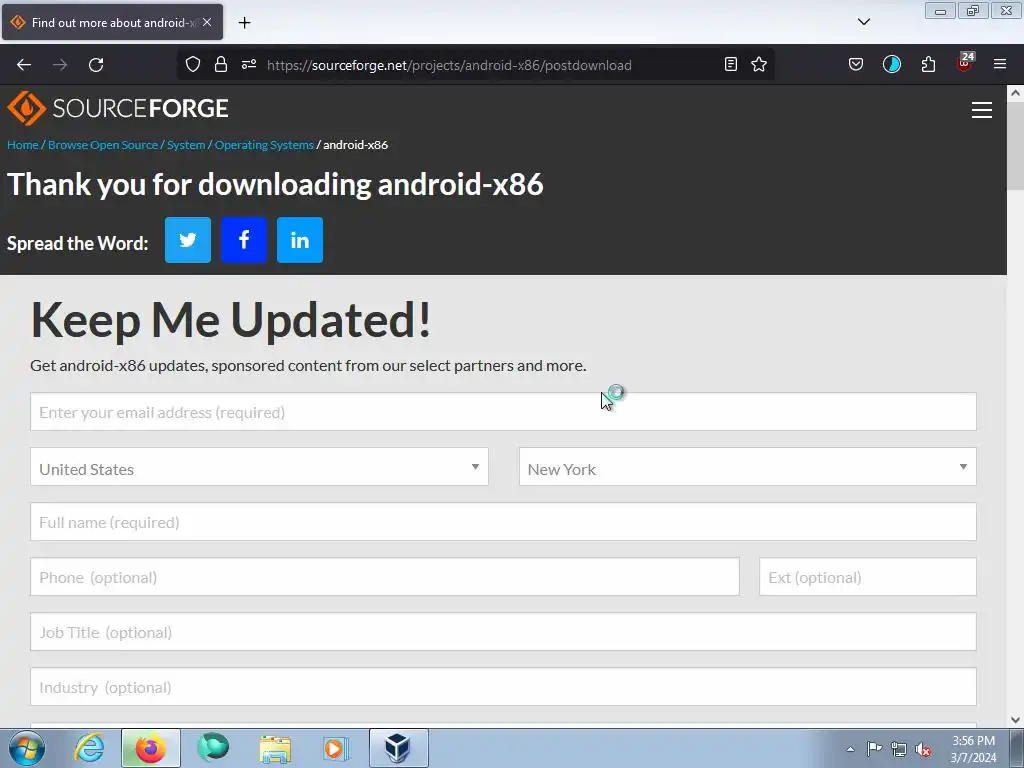Image resolution: width=1024 pixels, height=768 pixels.
Task: Open Pocket save icon
Action: tap(856, 64)
